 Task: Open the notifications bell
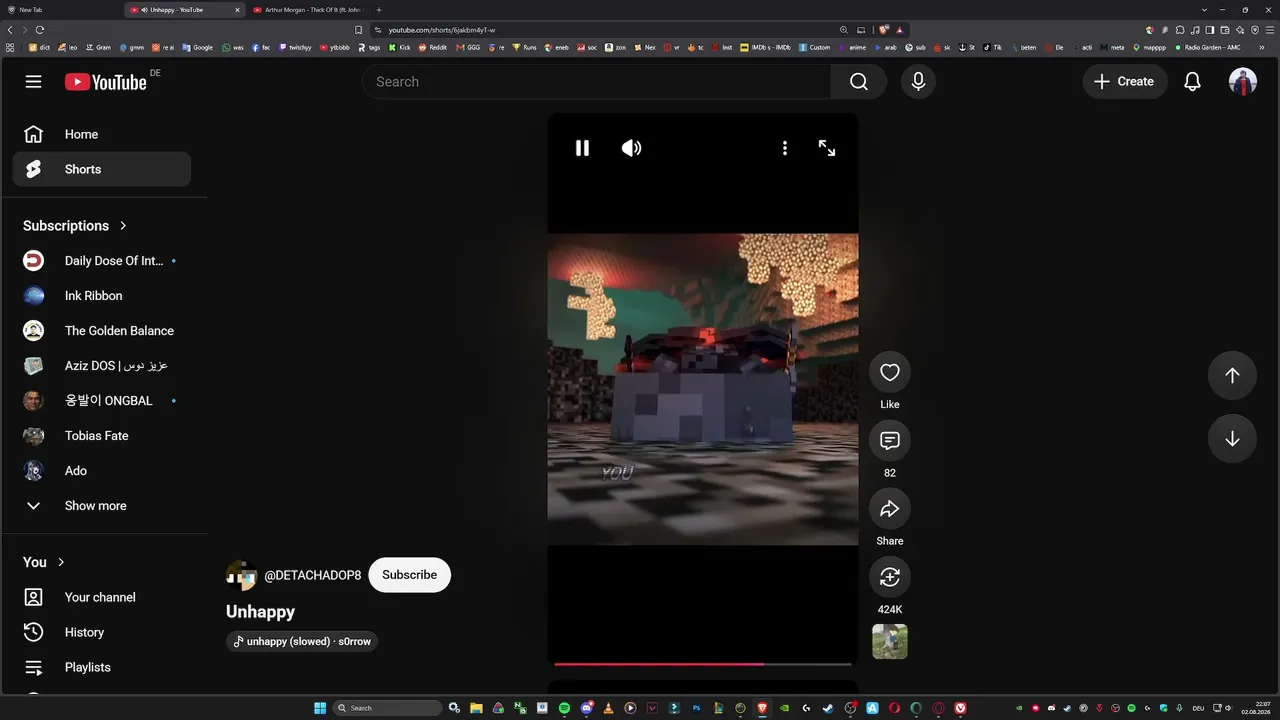[x=1192, y=82]
